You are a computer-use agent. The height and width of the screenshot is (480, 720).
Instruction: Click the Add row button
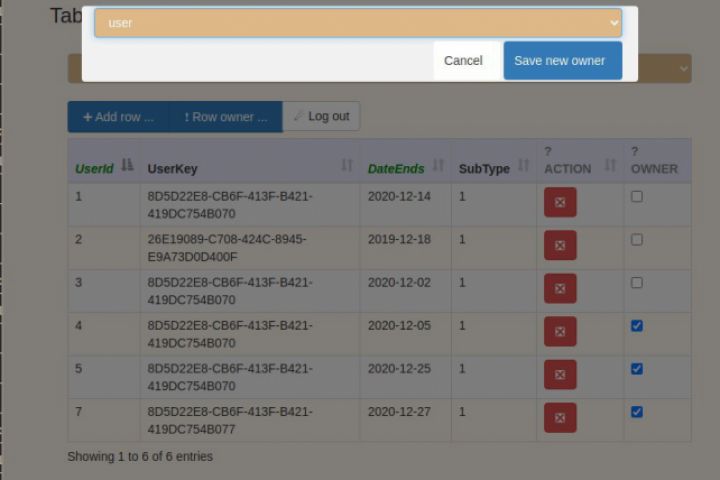pos(118,117)
